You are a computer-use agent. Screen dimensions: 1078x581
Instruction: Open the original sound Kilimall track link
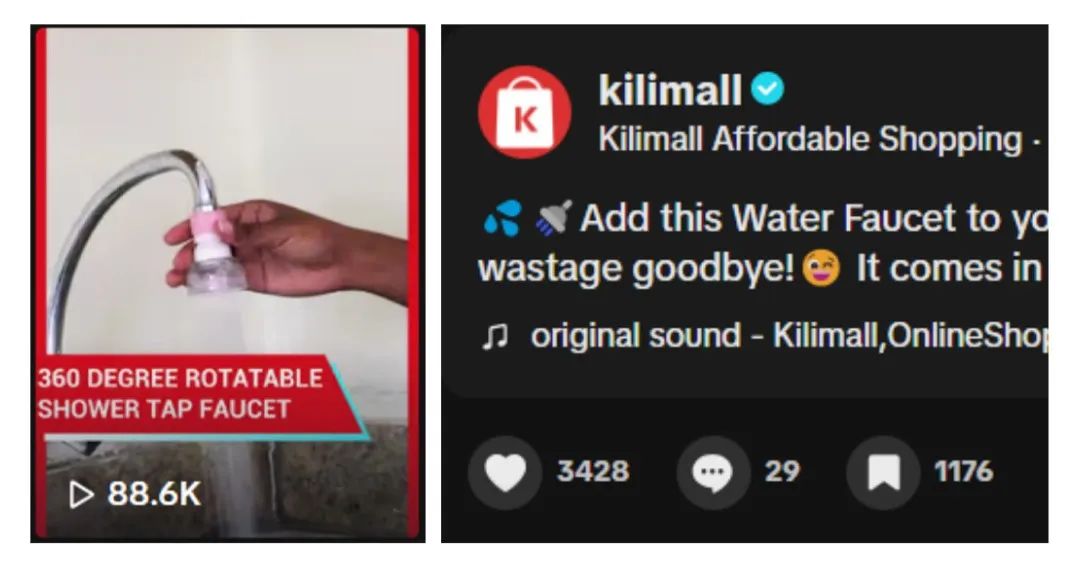coord(789,336)
